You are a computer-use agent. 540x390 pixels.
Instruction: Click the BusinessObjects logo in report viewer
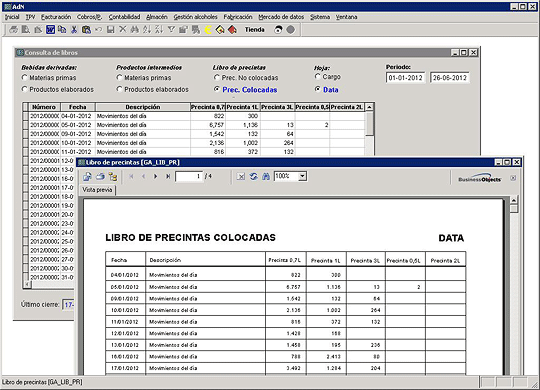pos(479,178)
